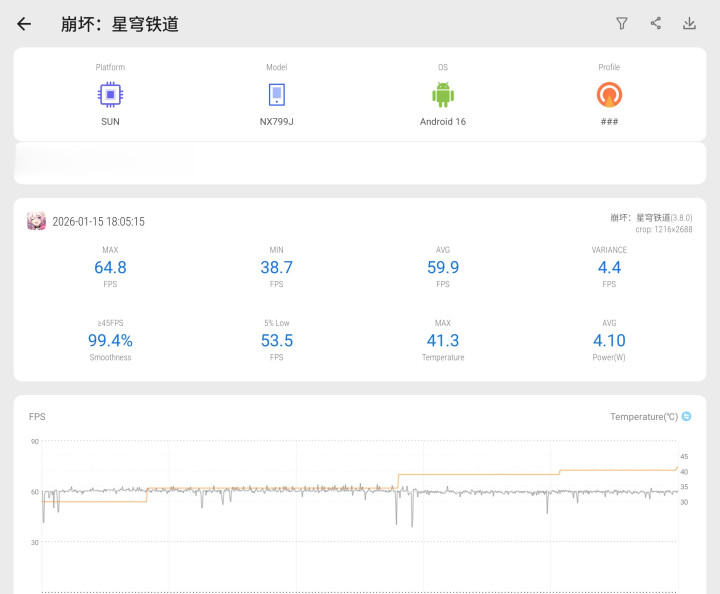Screen dimensions: 720x594
Task: Toggle the Temperature(℃) blue switch icon
Action: click(x=686, y=416)
